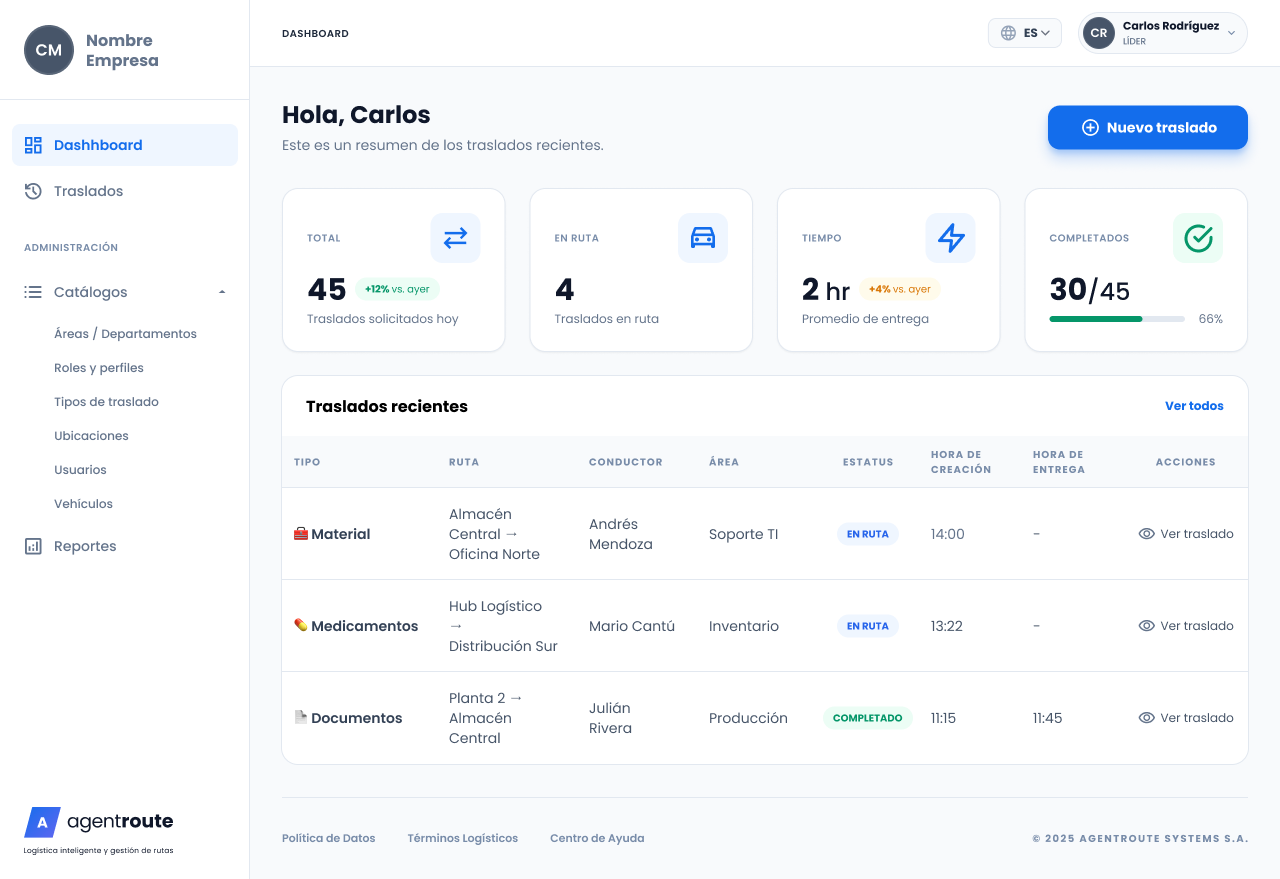This screenshot has width=1280, height=879.
Task: Click the Soporte TI area cell
Action: coord(743,534)
